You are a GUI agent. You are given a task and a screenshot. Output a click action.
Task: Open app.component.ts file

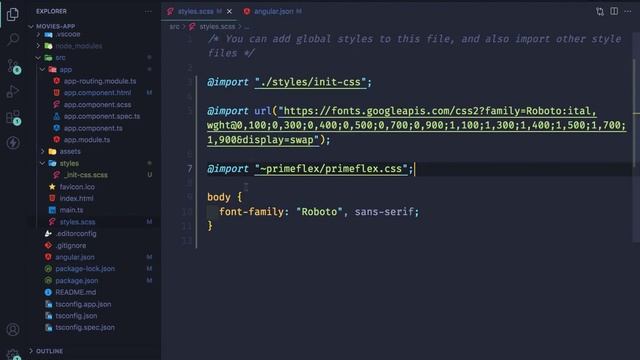point(93,128)
